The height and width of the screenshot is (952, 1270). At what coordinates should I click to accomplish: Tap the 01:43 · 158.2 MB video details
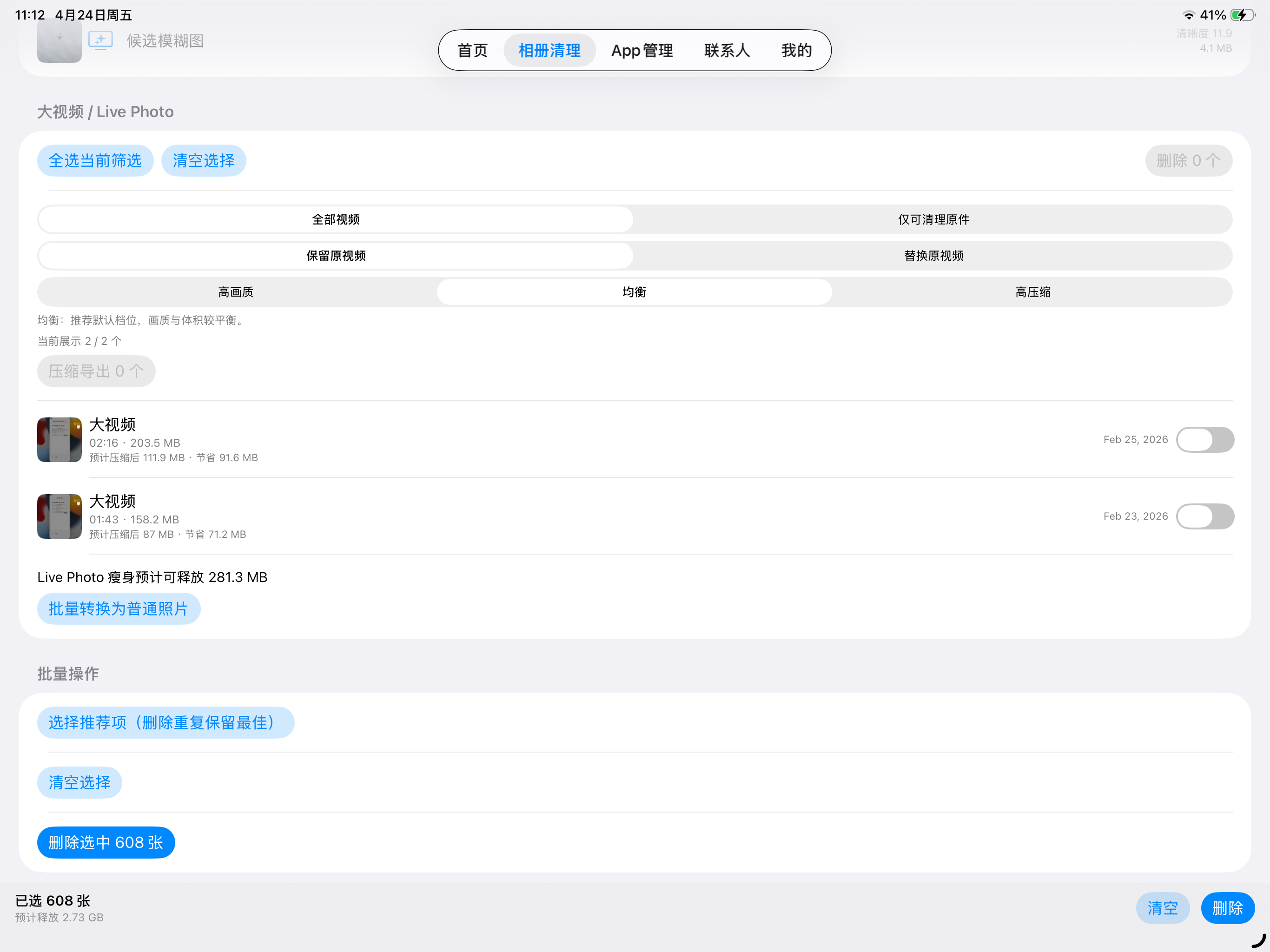[x=134, y=520]
